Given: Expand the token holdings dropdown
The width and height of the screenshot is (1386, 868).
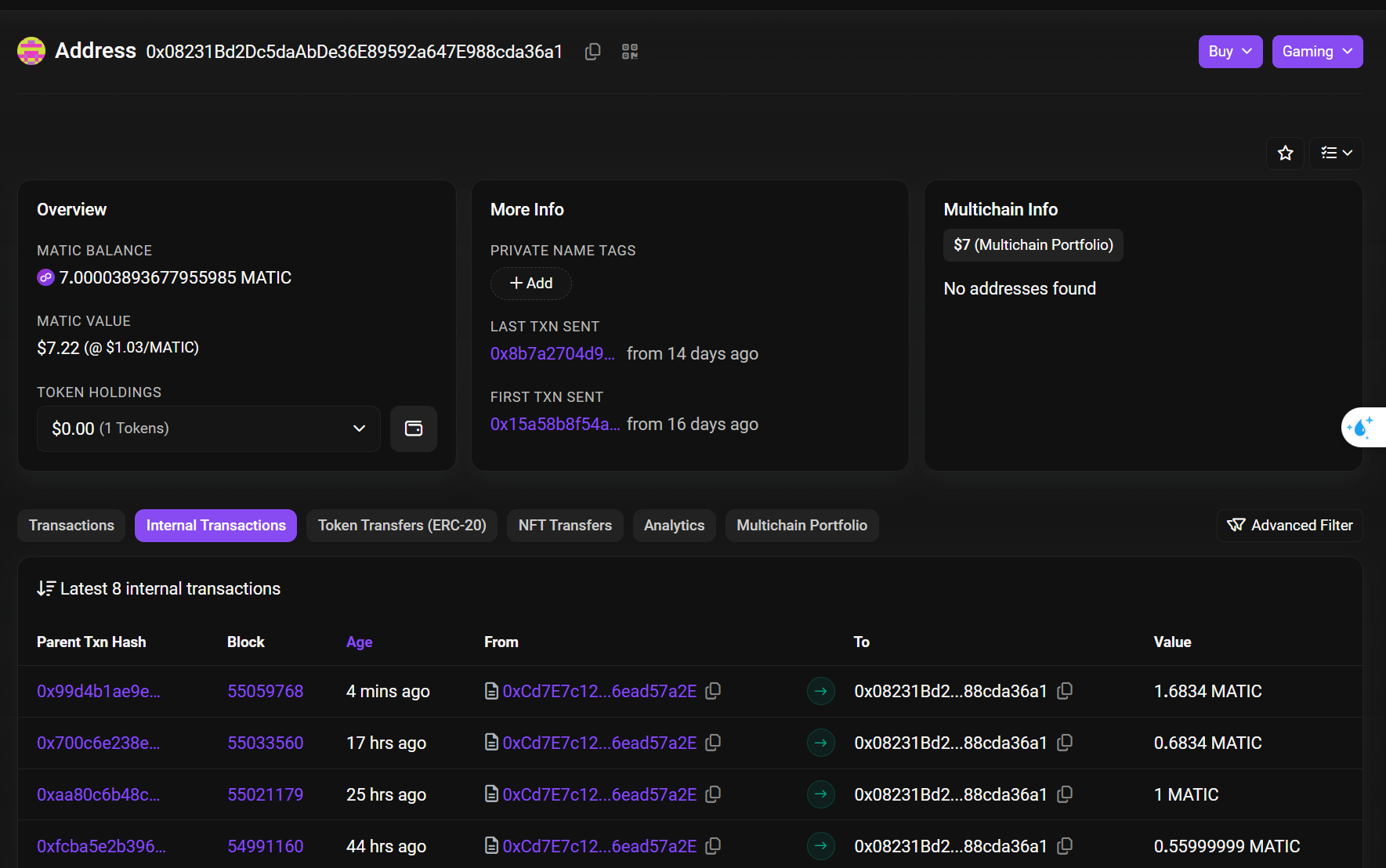Looking at the screenshot, I should [x=208, y=429].
